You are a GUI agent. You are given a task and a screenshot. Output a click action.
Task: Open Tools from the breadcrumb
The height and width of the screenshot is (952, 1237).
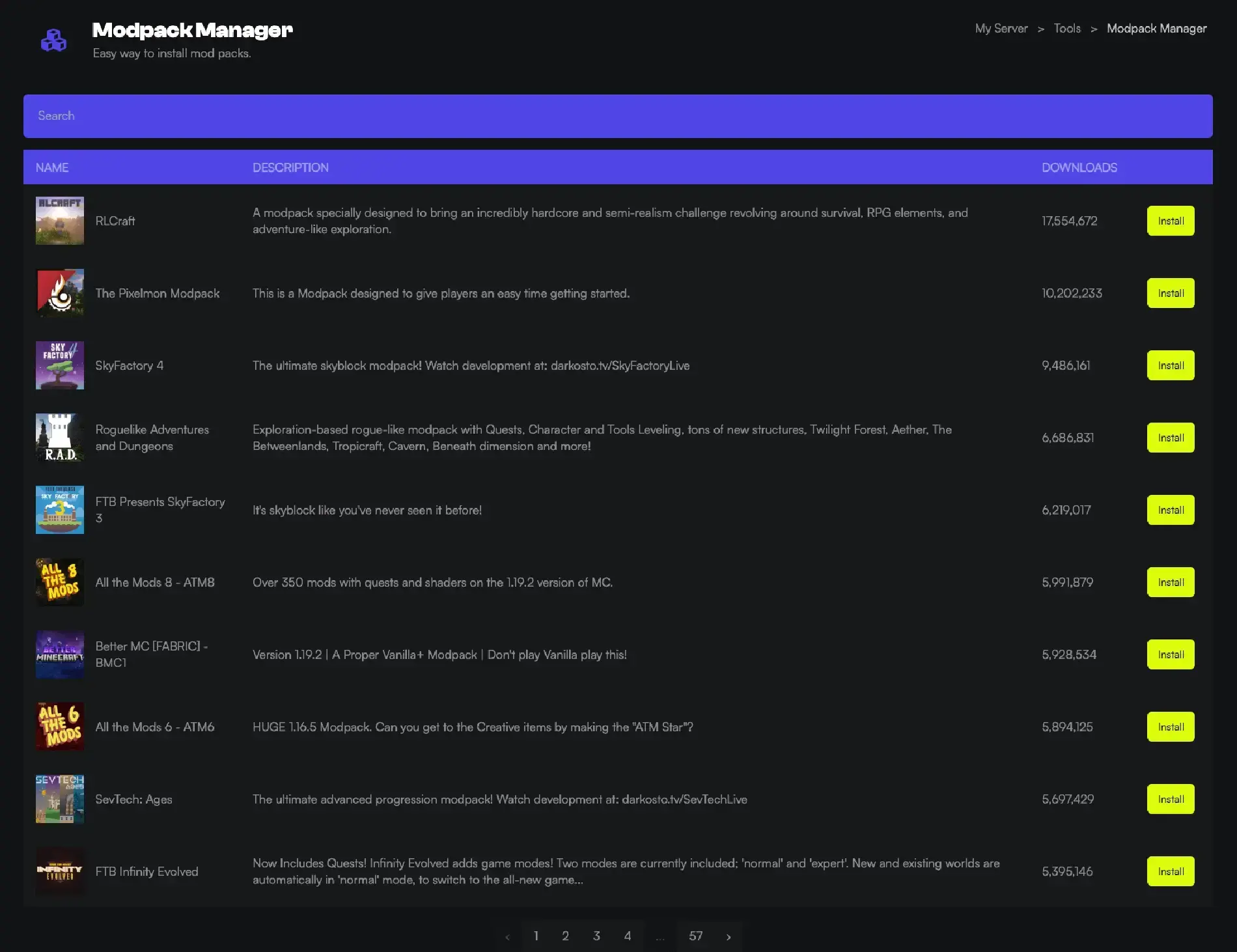click(x=1067, y=29)
